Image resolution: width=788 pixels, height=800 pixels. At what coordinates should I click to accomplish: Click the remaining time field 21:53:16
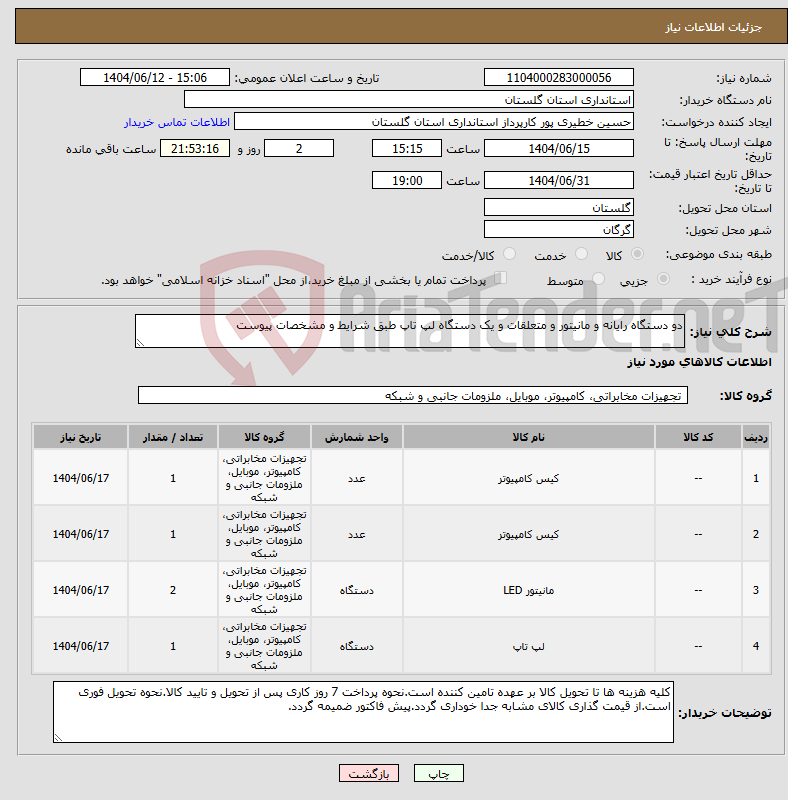[x=195, y=148]
